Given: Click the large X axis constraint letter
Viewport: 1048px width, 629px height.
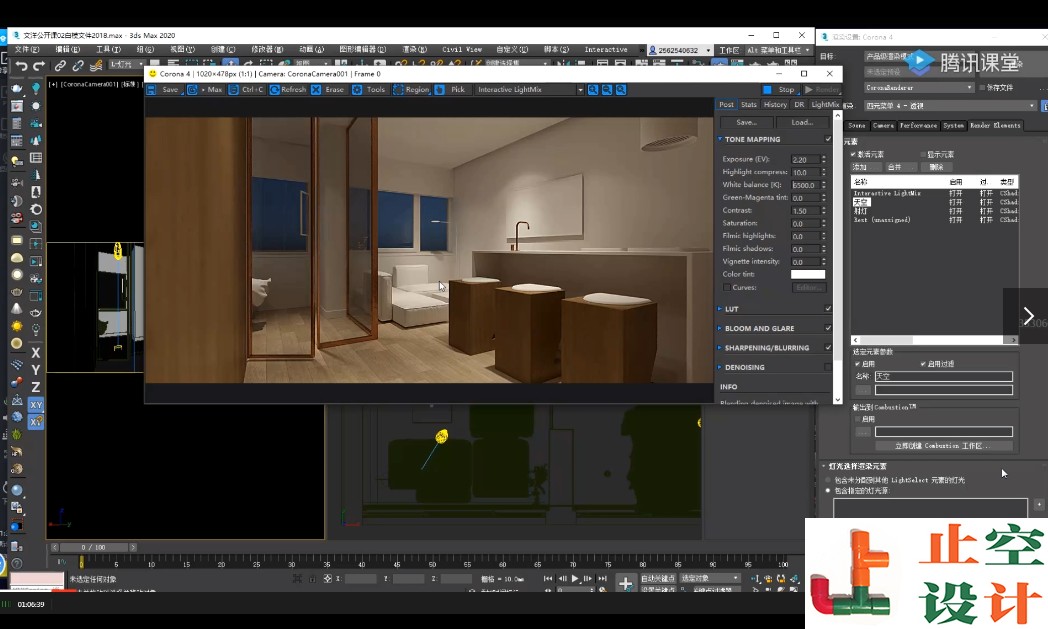Looking at the screenshot, I should click(36, 352).
